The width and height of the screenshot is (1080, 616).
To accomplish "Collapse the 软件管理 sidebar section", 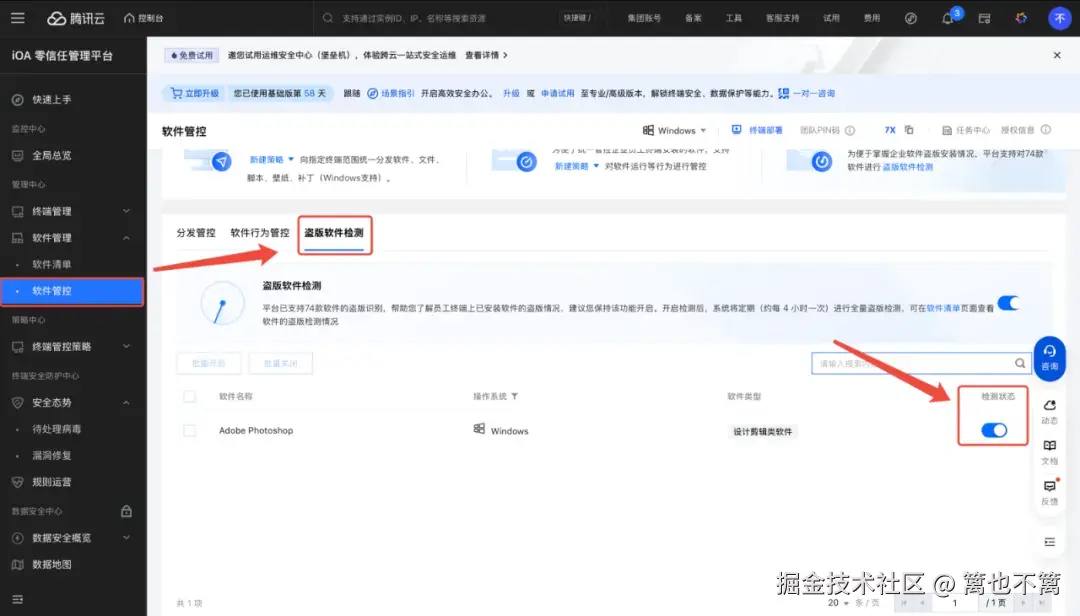I will (x=129, y=239).
